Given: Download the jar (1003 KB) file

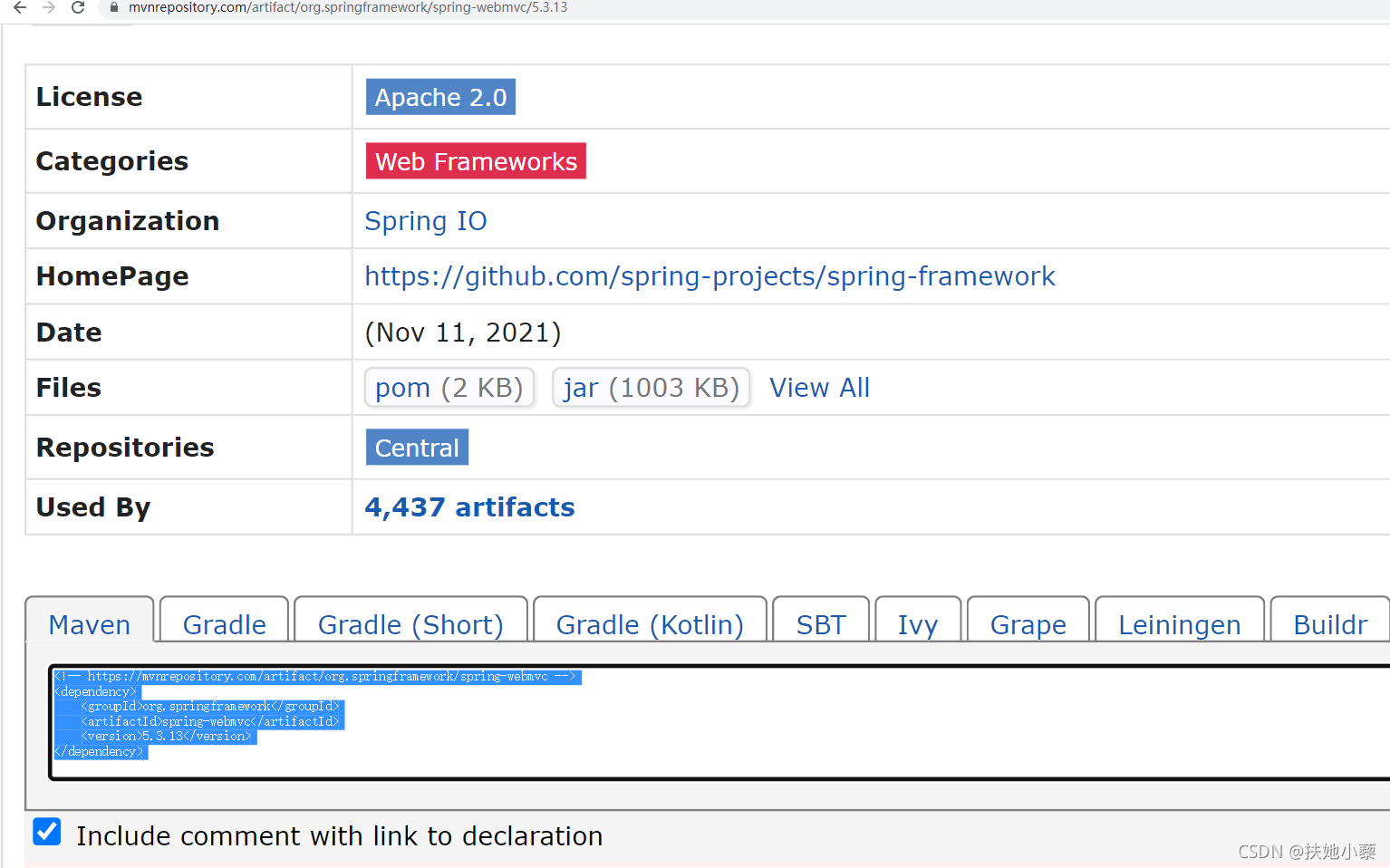Looking at the screenshot, I should click(652, 388).
